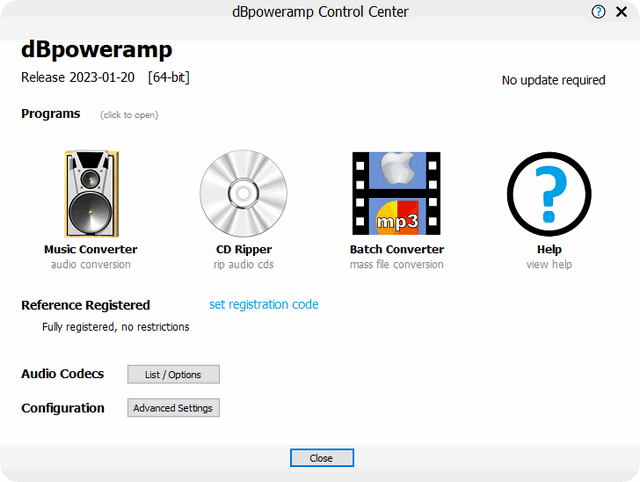The width and height of the screenshot is (640, 482).
Task: Click the Batch Converter label text
Action: coord(397,249)
